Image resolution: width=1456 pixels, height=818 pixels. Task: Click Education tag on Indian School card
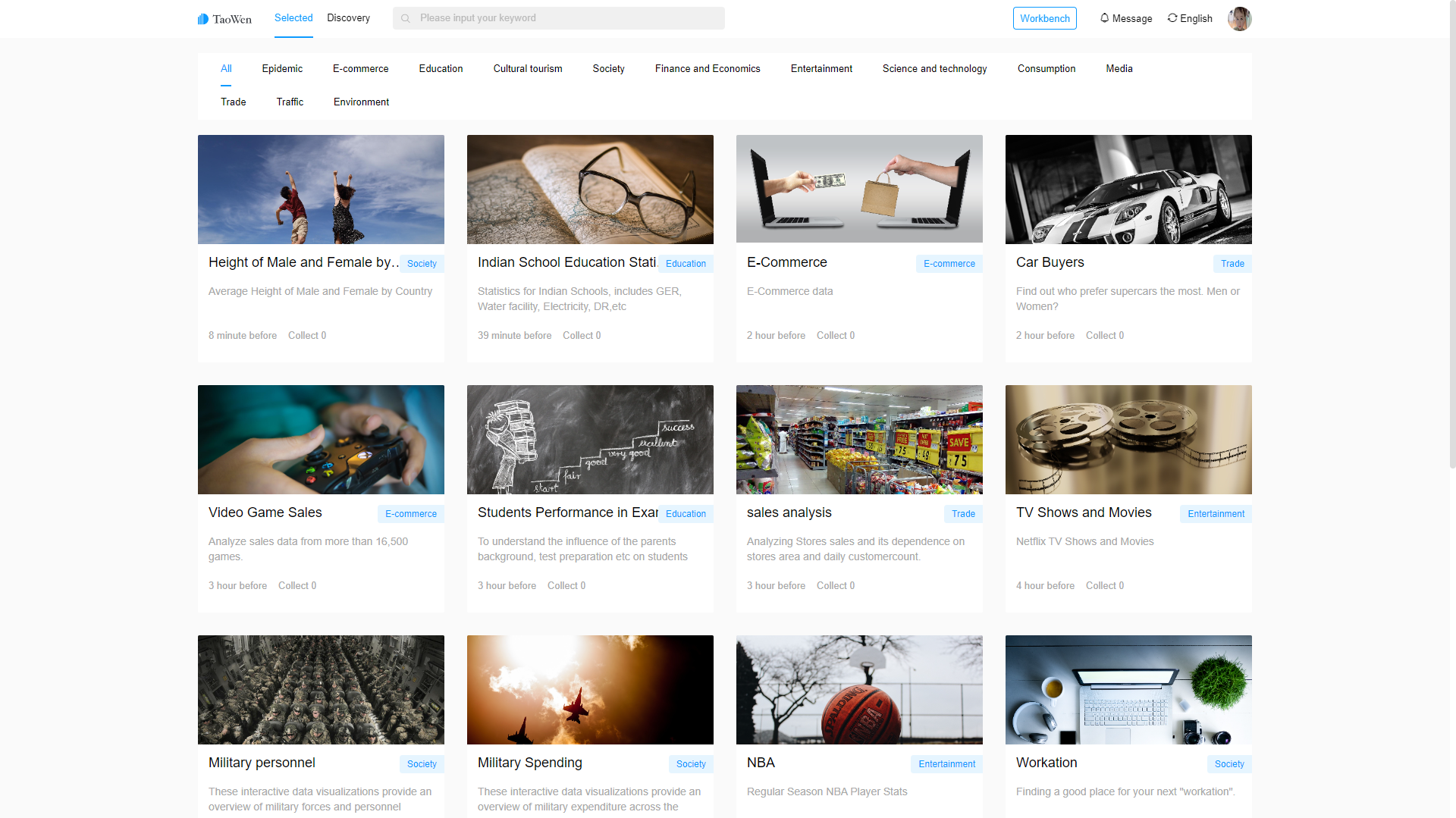[x=686, y=264]
